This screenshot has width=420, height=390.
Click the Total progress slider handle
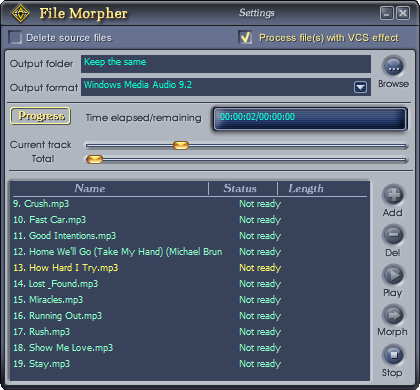95,159
